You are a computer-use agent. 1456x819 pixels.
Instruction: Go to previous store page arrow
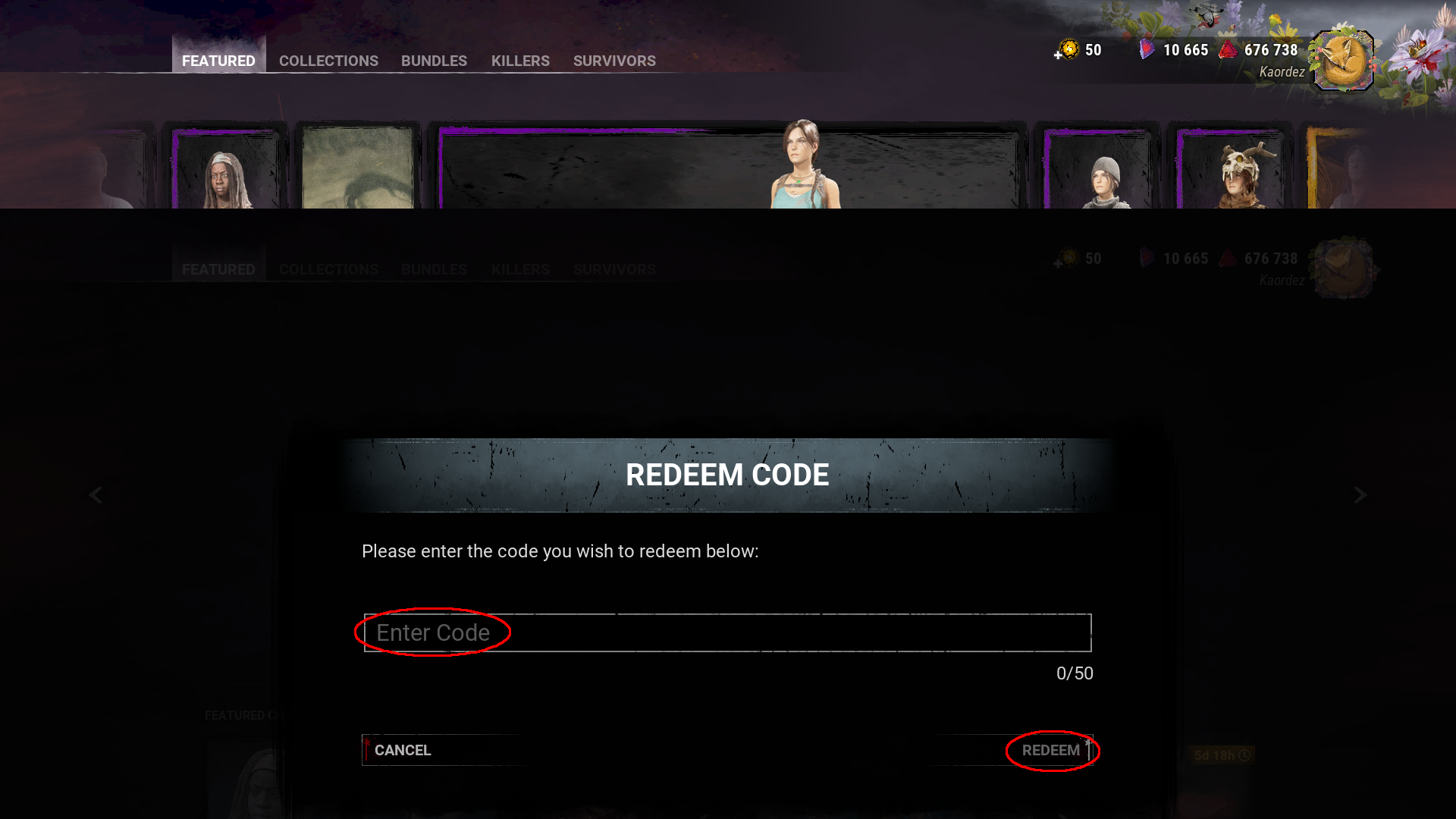[96, 495]
